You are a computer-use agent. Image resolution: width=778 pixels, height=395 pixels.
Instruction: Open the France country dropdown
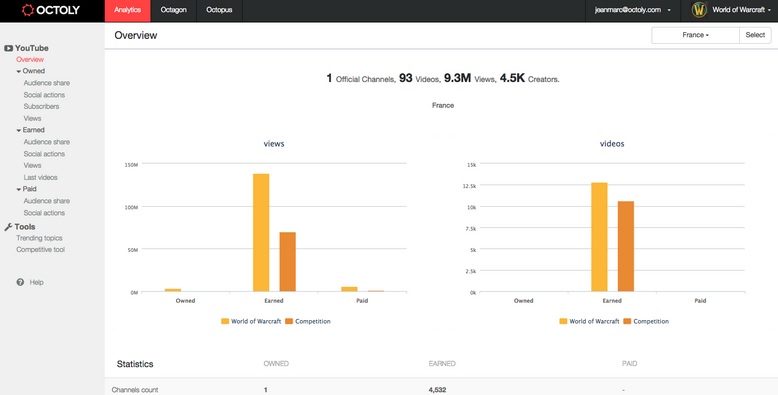pyautogui.click(x=695, y=35)
